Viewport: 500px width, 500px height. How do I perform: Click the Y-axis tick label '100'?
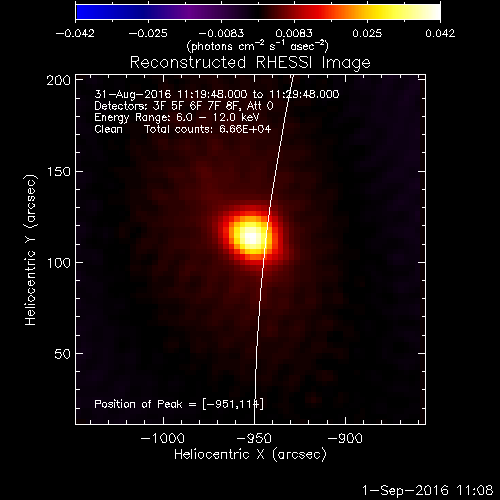click(x=59, y=263)
